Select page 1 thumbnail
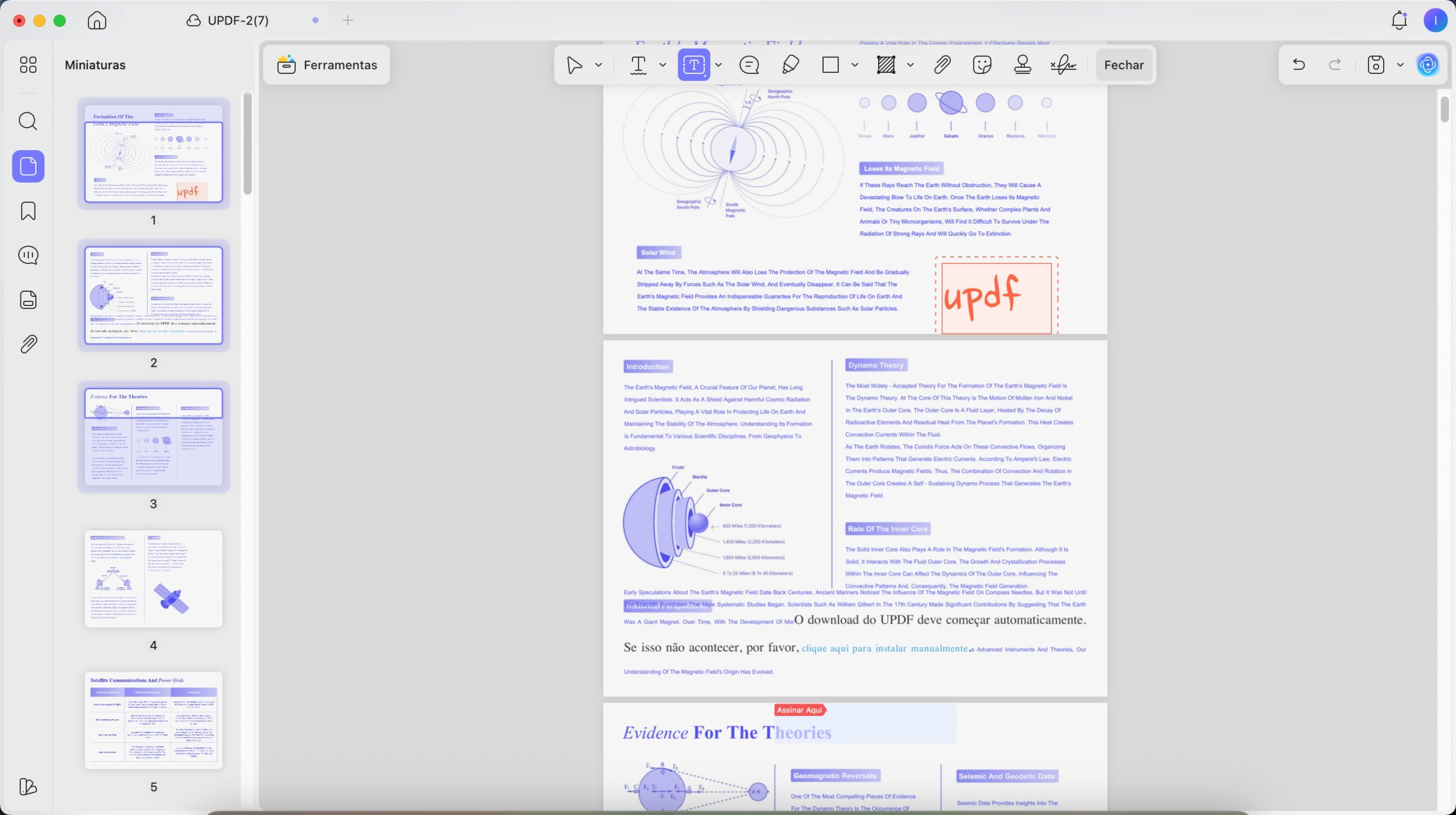This screenshot has height=815, width=1456. click(154, 154)
